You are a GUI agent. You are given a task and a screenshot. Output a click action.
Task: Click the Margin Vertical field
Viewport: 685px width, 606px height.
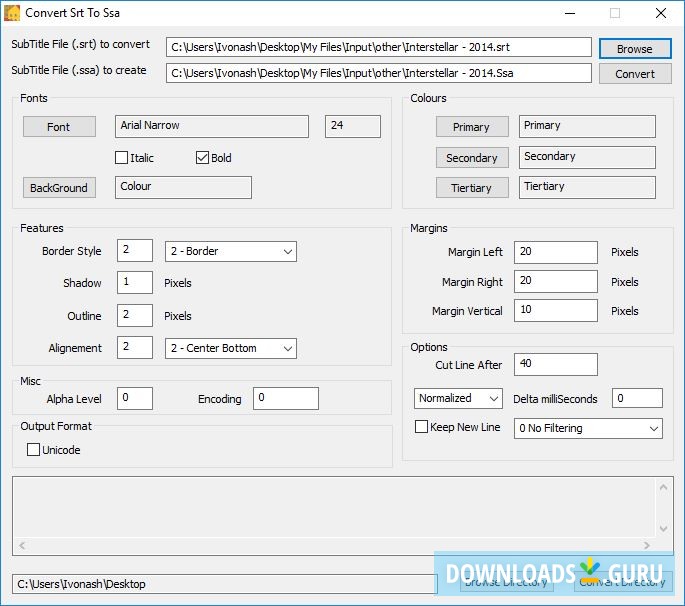556,310
